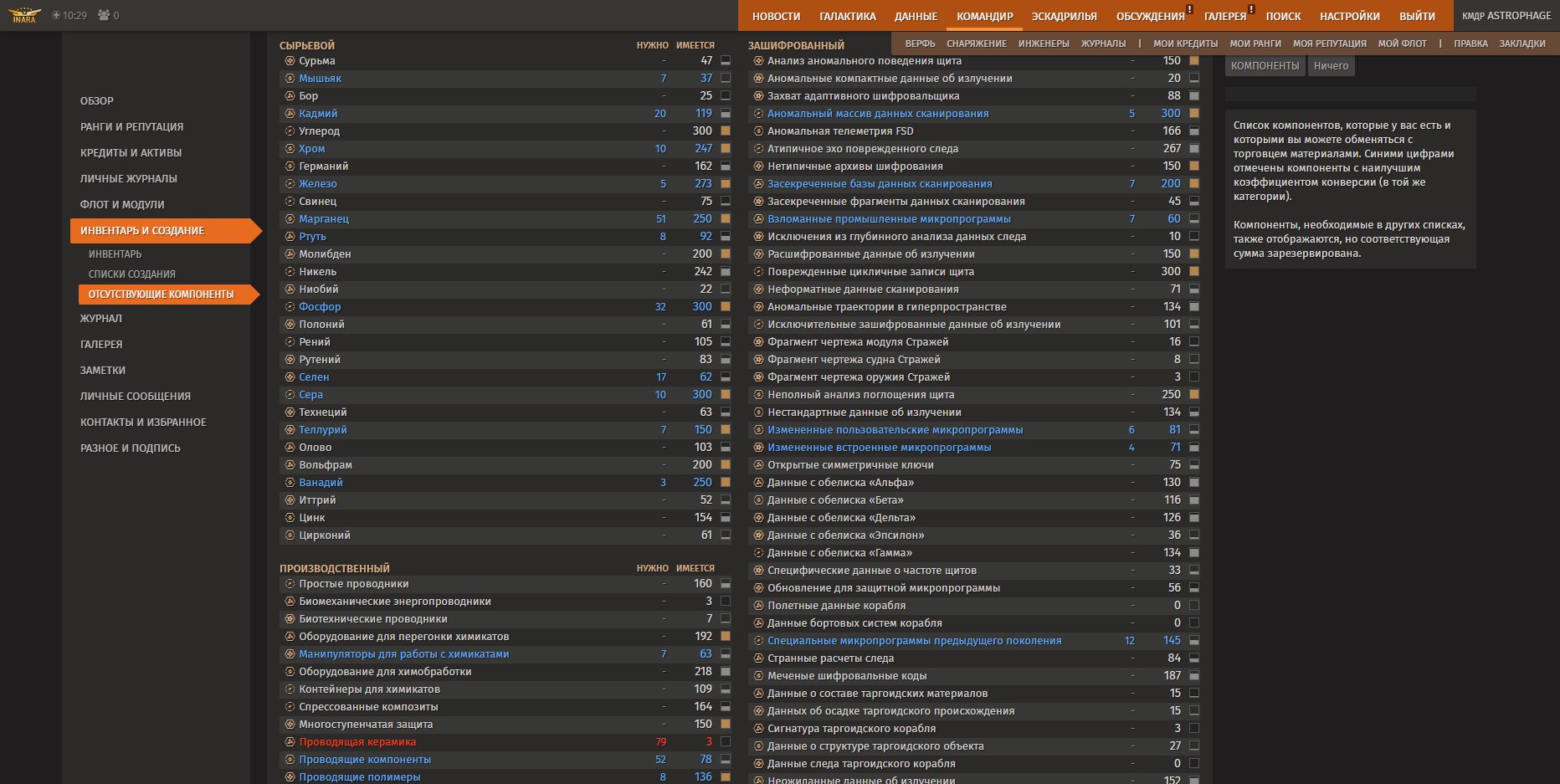Click the alert badge on ГАЛЕРЕЯ menu
Screen dimensions: 1560x784
click(x=1251, y=10)
